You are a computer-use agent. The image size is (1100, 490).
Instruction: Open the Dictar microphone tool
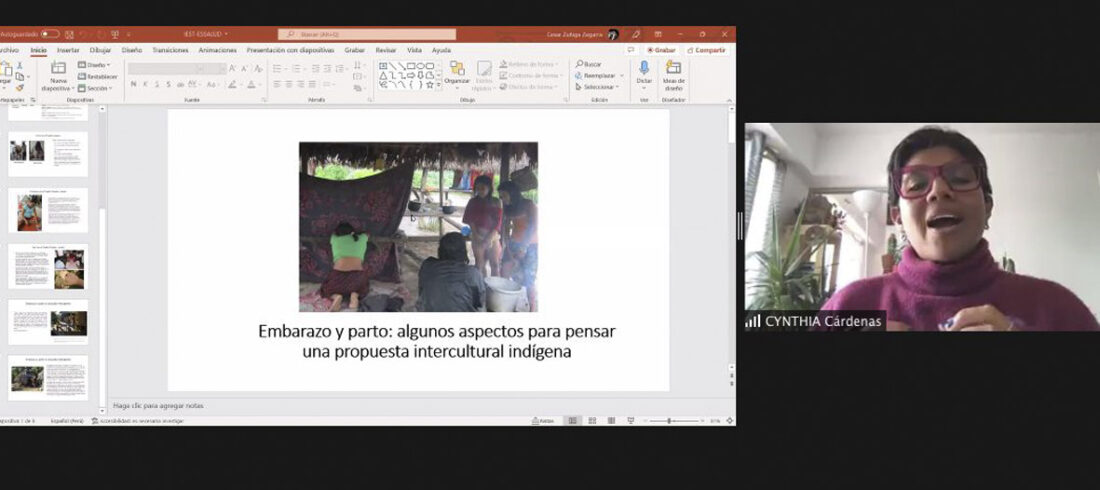644,68
